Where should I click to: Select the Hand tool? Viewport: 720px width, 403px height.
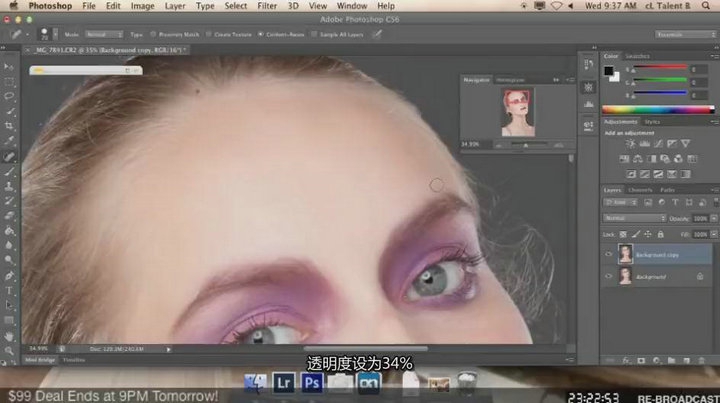tap(9, 335)
